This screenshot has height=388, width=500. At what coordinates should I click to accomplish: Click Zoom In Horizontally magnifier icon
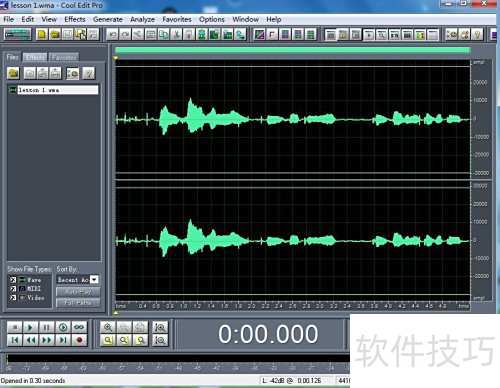[108, 327]
